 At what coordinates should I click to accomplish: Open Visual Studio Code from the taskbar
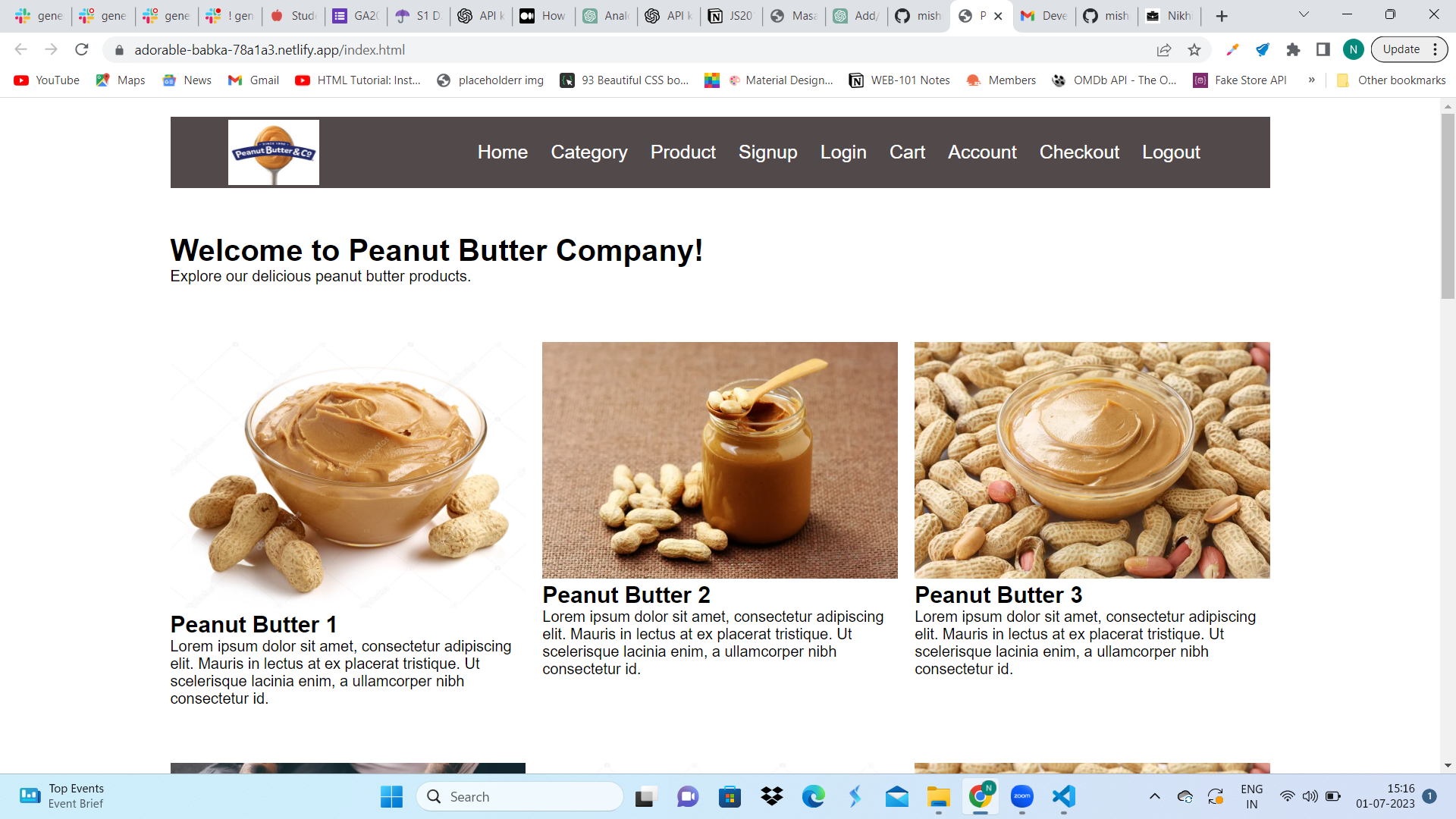[1063, 796]
